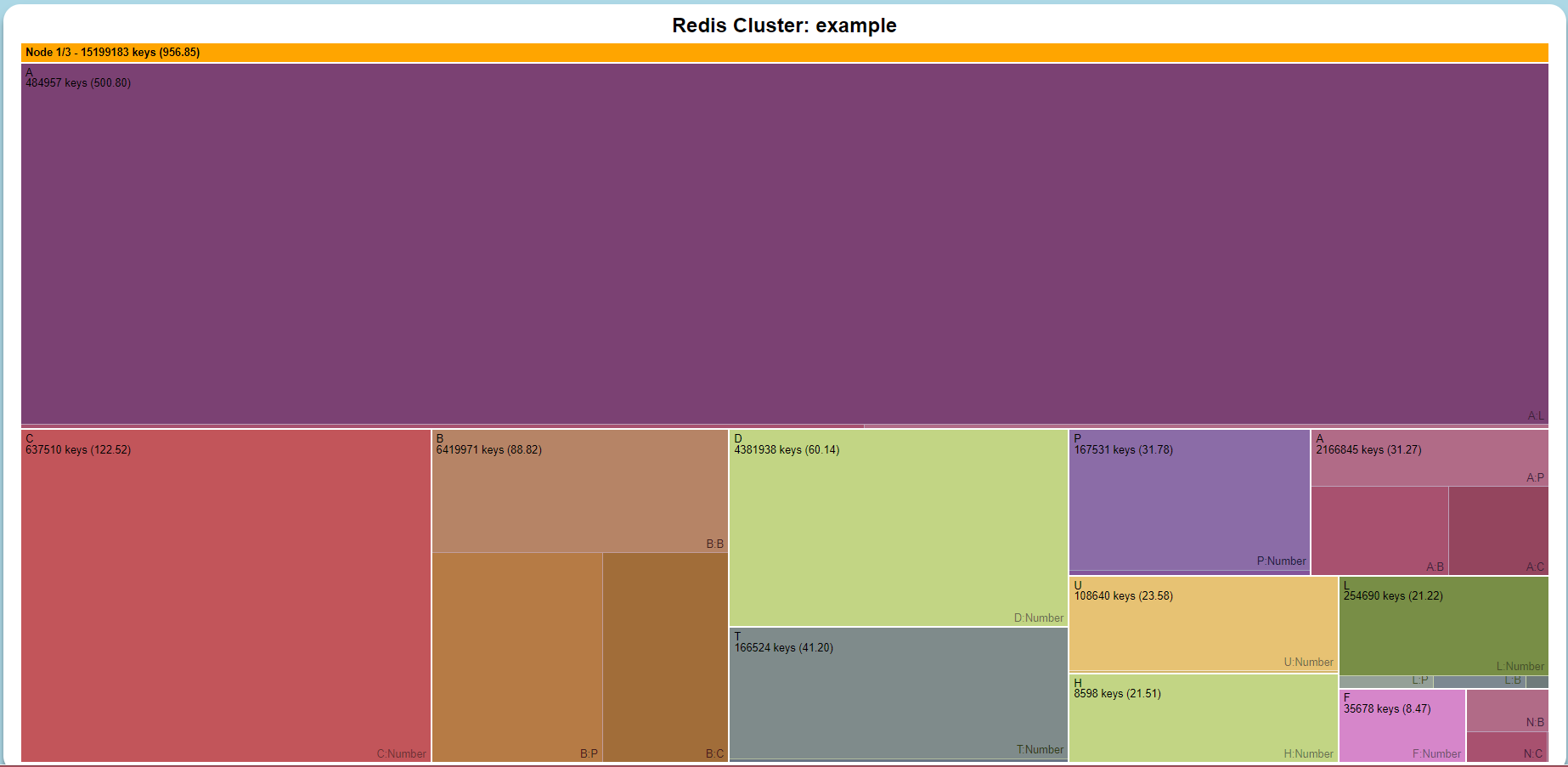Click the small N:B cell

pyautogui.click(x=1507, y=710)
